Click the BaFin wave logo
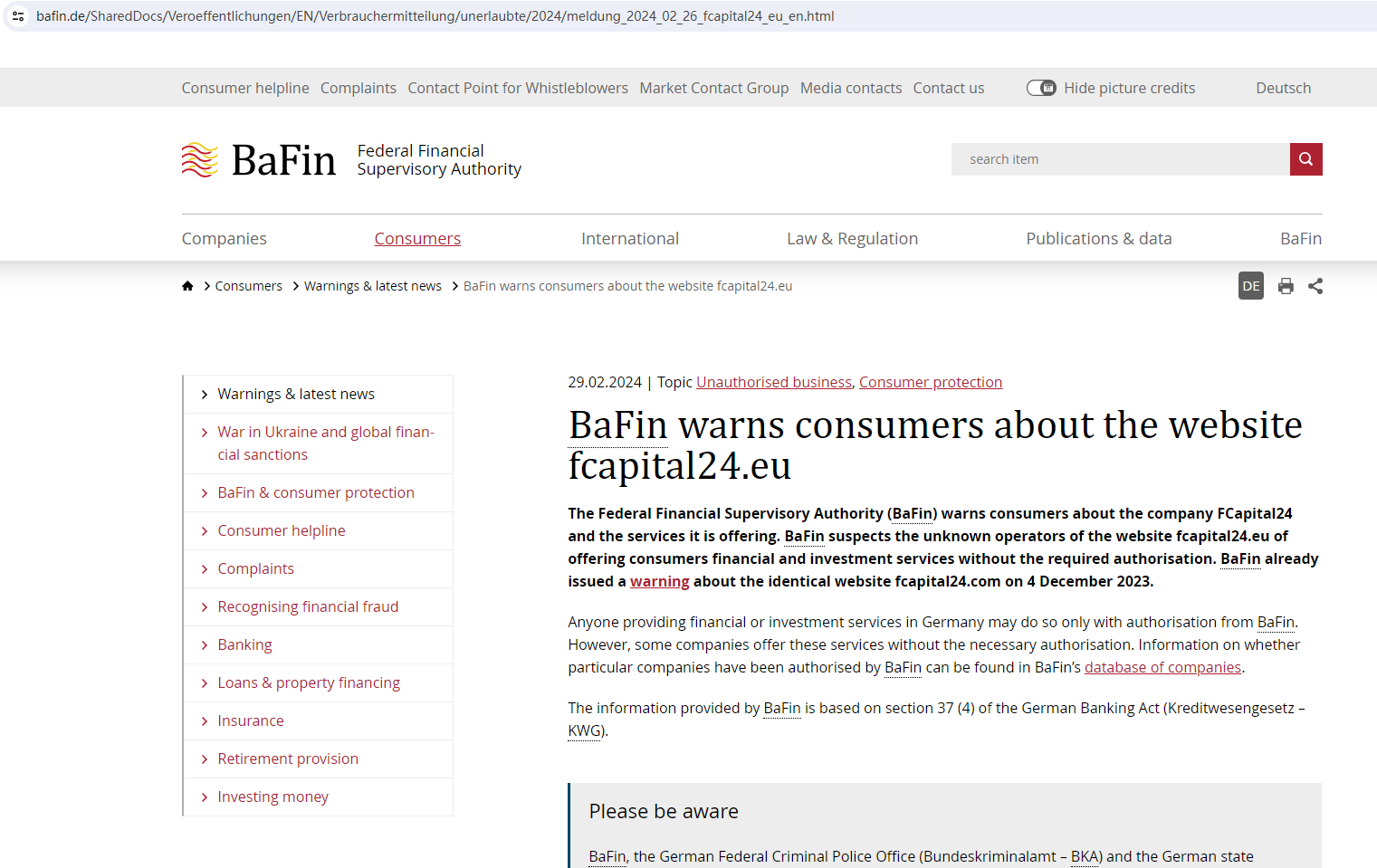 click(200, 160)
